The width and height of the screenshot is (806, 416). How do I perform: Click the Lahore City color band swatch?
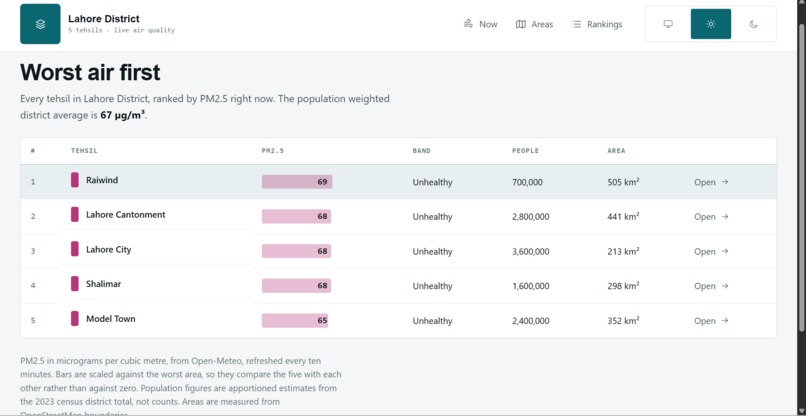75,249
